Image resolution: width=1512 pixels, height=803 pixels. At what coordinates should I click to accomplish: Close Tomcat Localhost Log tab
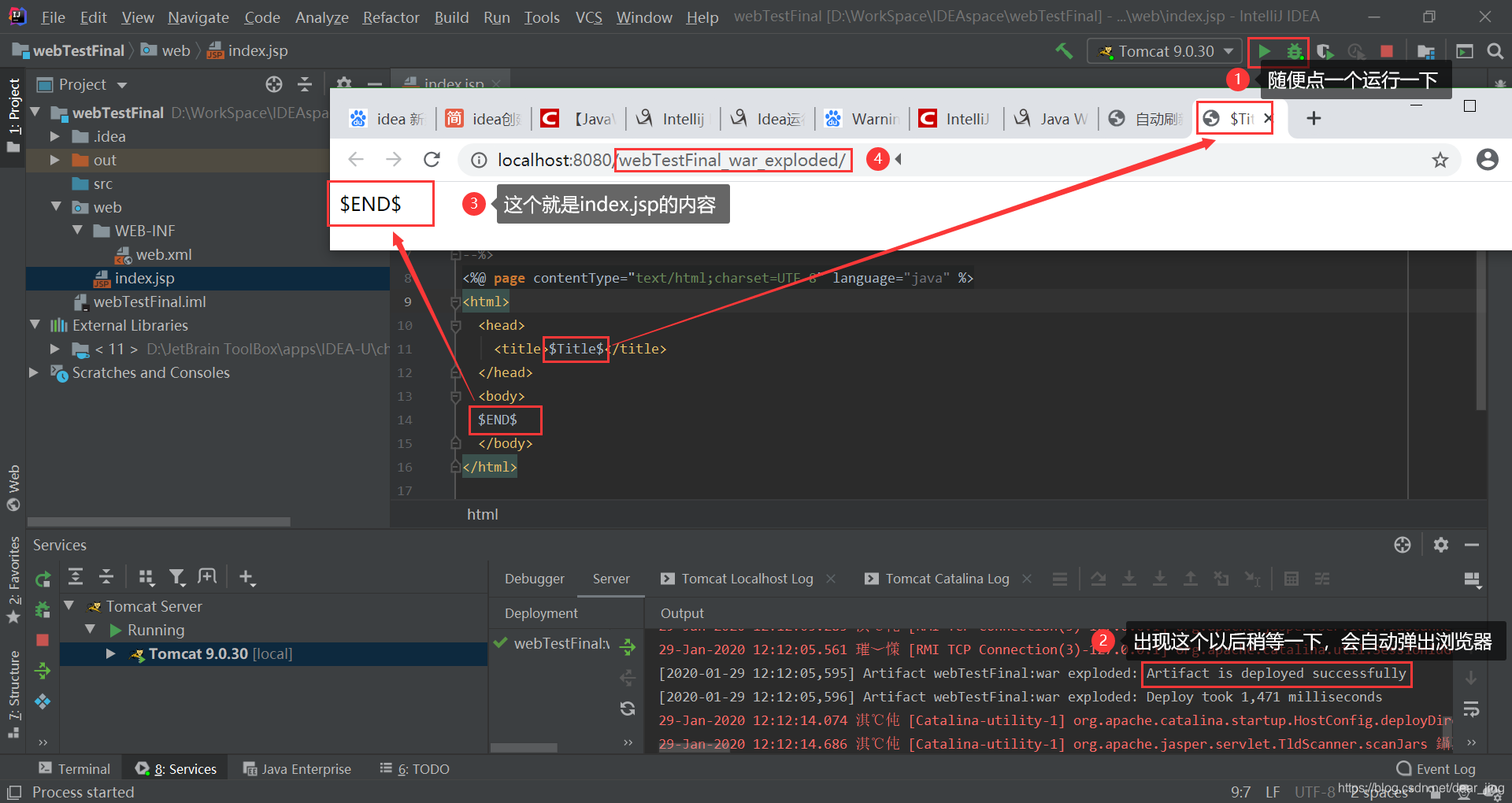click(x=831, y=579)
